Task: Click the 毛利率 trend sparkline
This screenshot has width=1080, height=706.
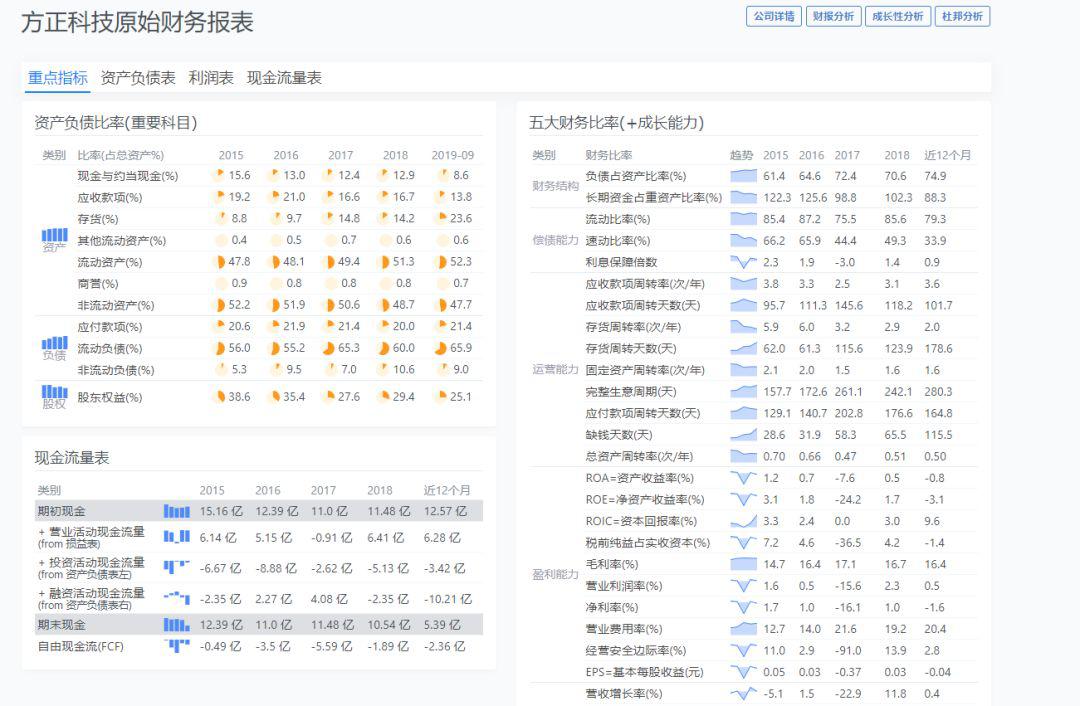Action: (743, 564)
